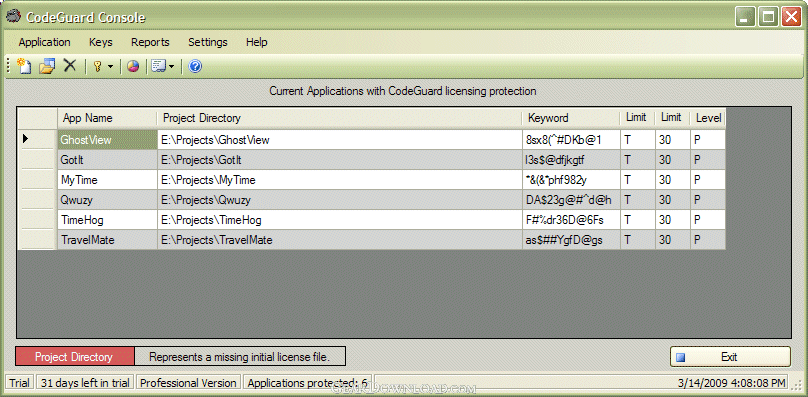This screenshot has height=397, width=808.
Task: Click the missing initial license file legend text
Action: coord(240,357)
